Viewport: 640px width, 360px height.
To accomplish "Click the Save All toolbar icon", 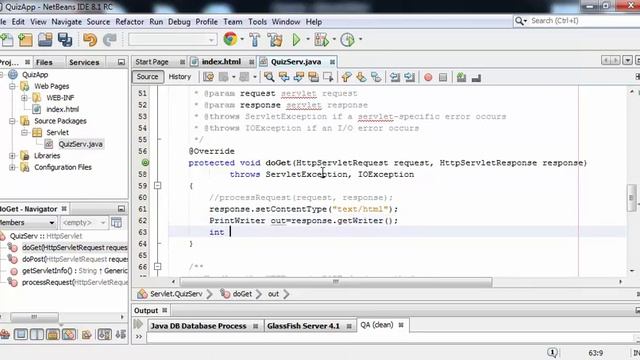I will click(x=64, y=40).
